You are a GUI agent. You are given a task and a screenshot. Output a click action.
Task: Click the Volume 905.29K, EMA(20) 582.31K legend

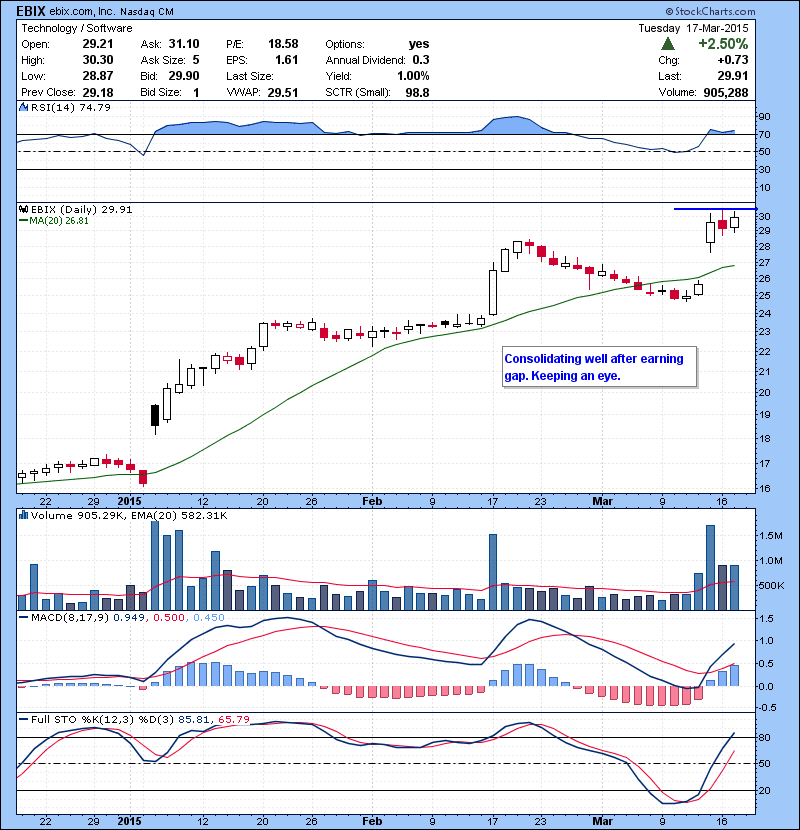(x=129, y=515)
